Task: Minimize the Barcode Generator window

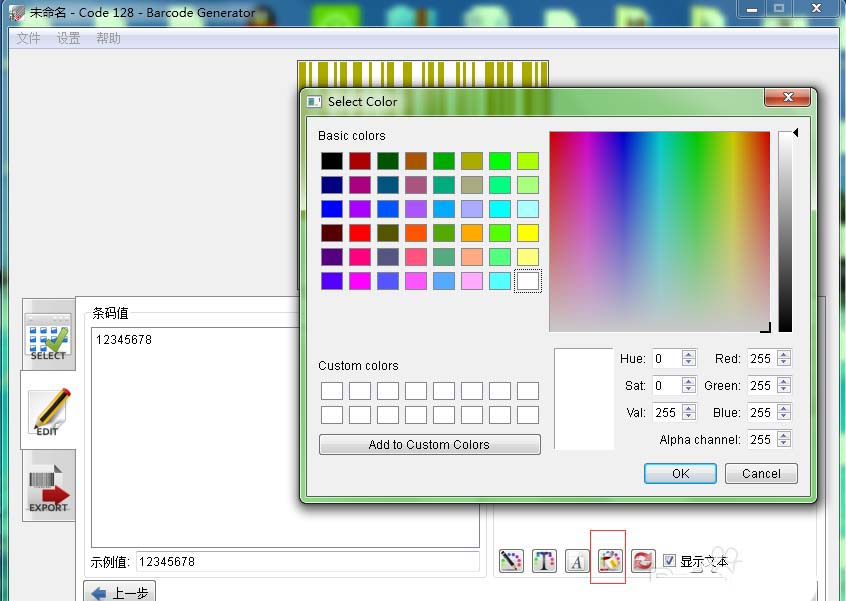Action: coord(752,9)
